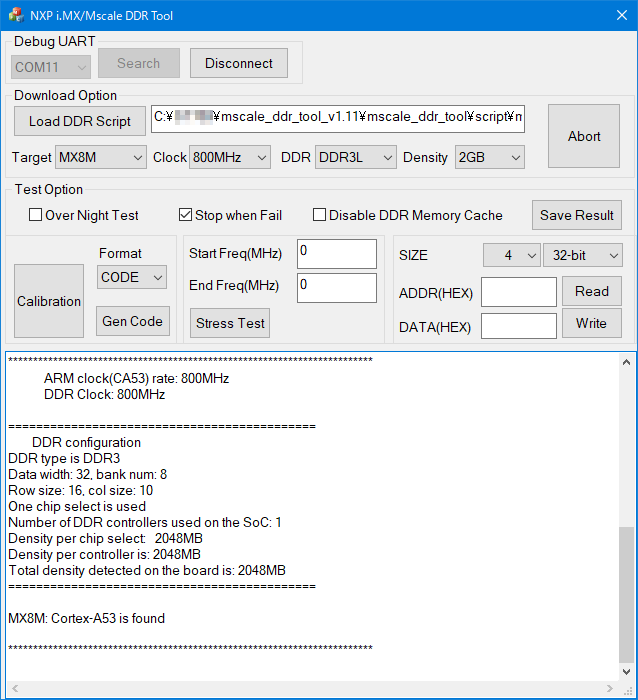The height and width of the screenshot is (700, 638).
Task: Click the End Freq(MHz) input field
Action: pyautogui.click(x=337, y=288)
